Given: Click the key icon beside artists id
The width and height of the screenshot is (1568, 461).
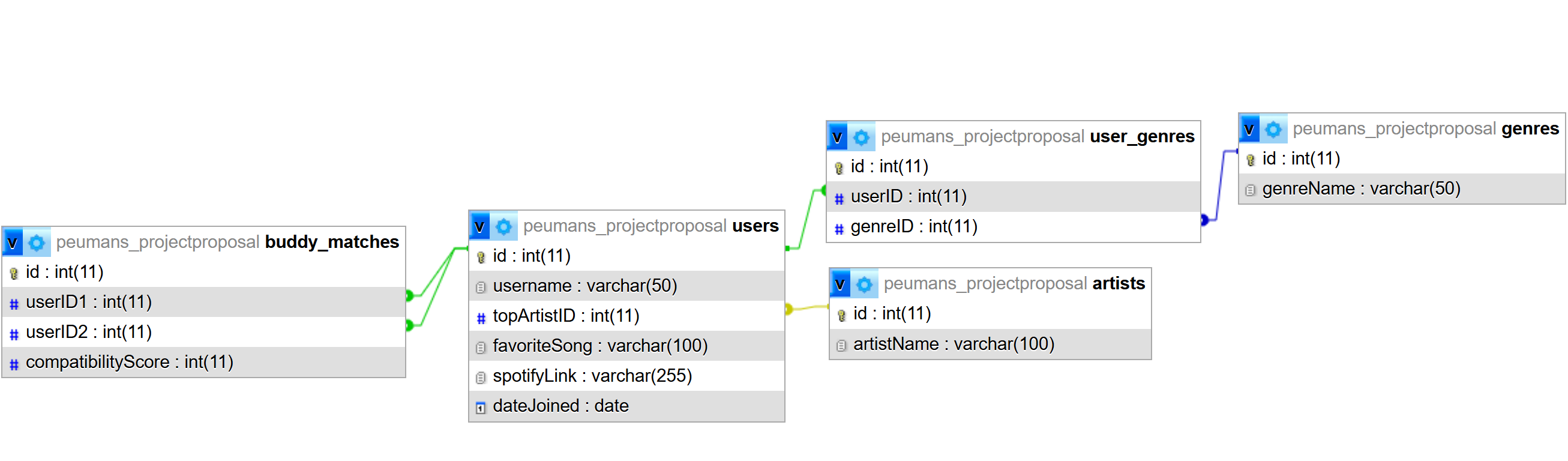Looking at the screenshot, I should pyautogui.click(x=842, y=315).
